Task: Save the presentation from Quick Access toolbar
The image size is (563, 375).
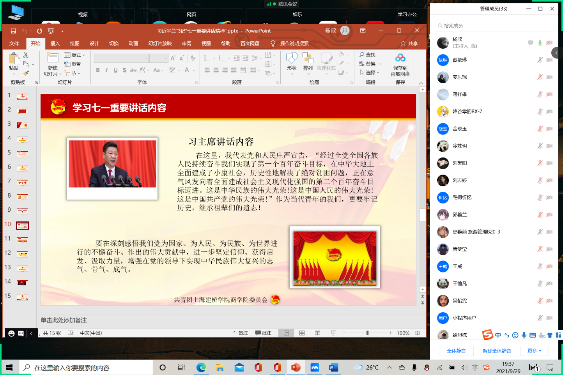Action: tap(13, 31)
